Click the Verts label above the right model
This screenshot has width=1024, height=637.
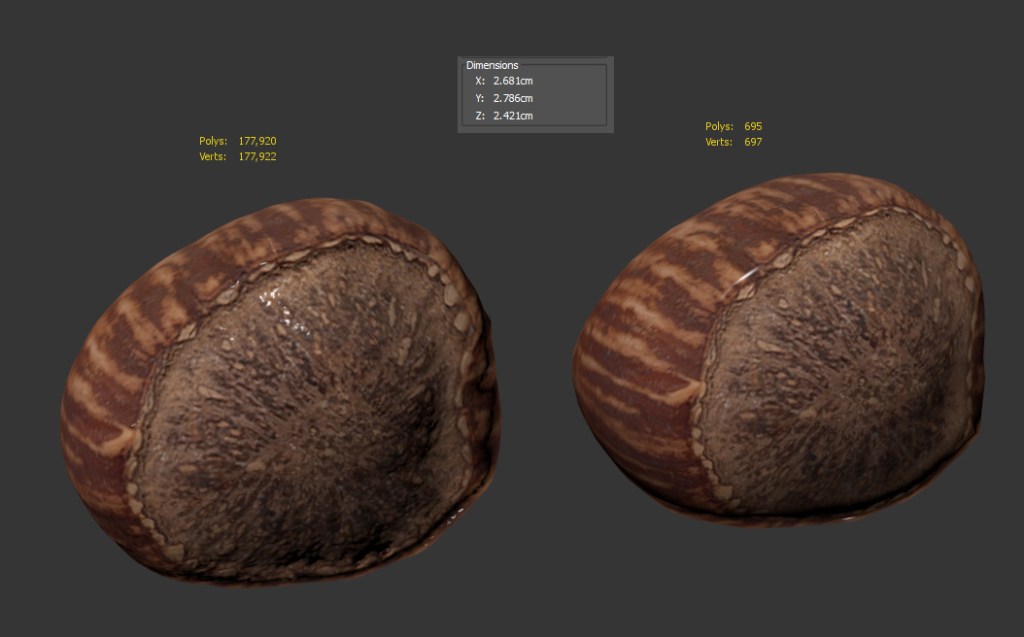pyautogui.click(x=719, y=142)
